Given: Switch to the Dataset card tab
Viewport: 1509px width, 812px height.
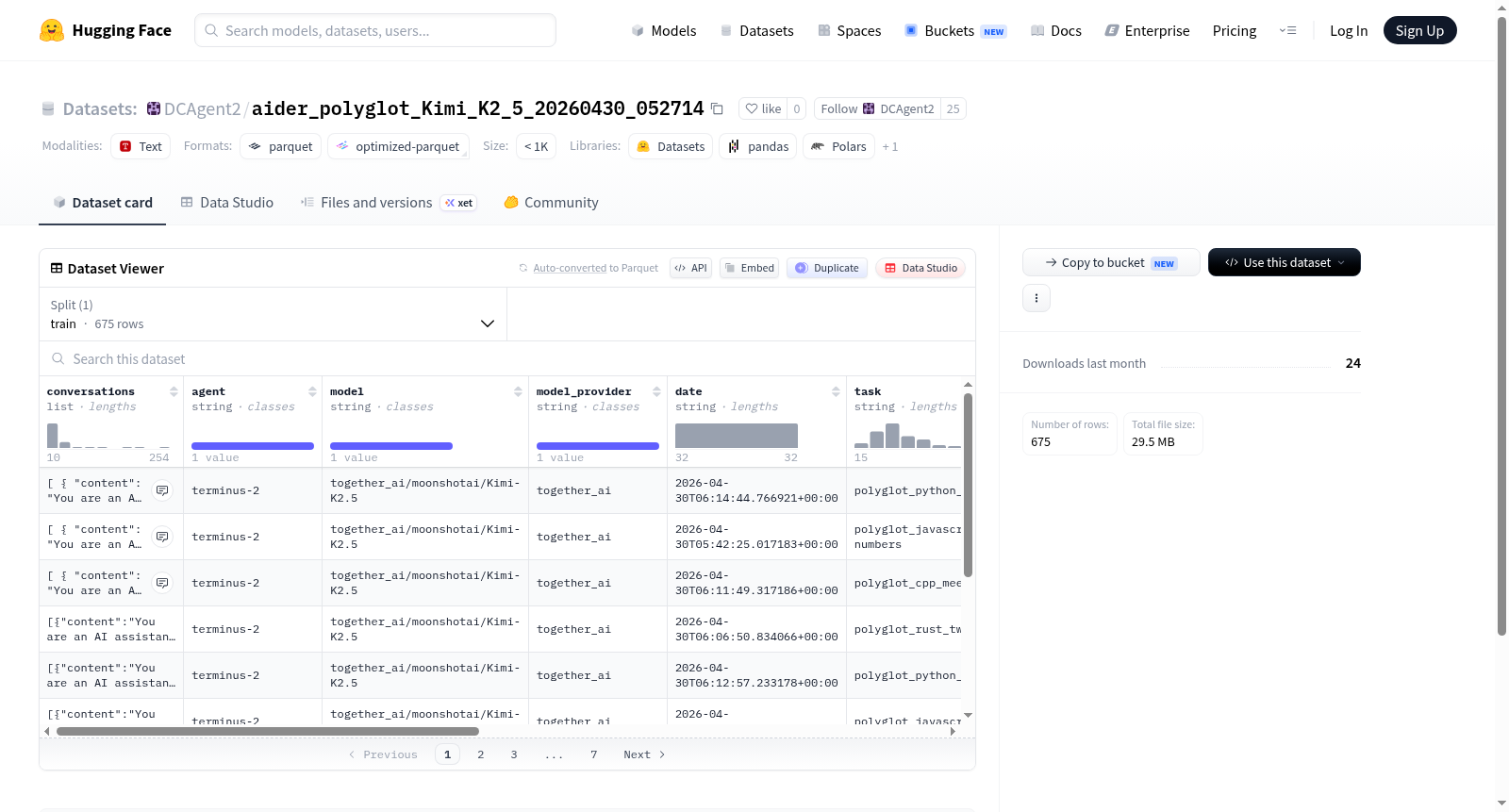Looking at the screenshot, I should coord(103,202).
